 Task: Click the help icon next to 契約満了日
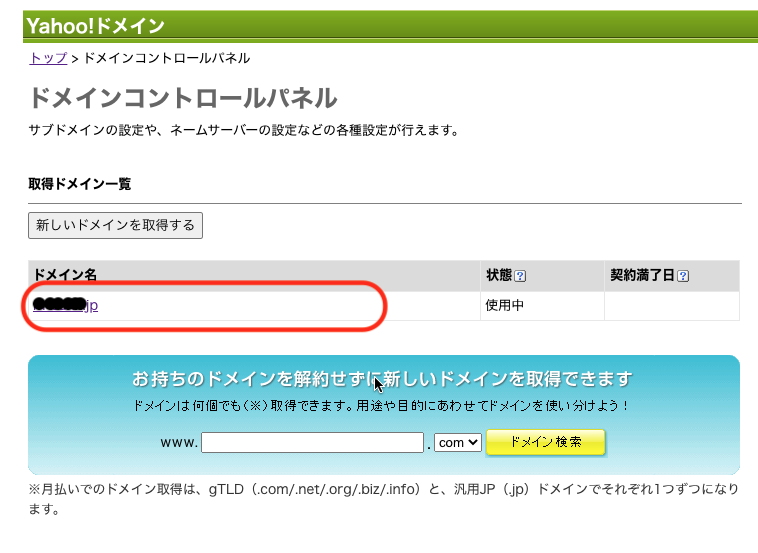(683, 276)
